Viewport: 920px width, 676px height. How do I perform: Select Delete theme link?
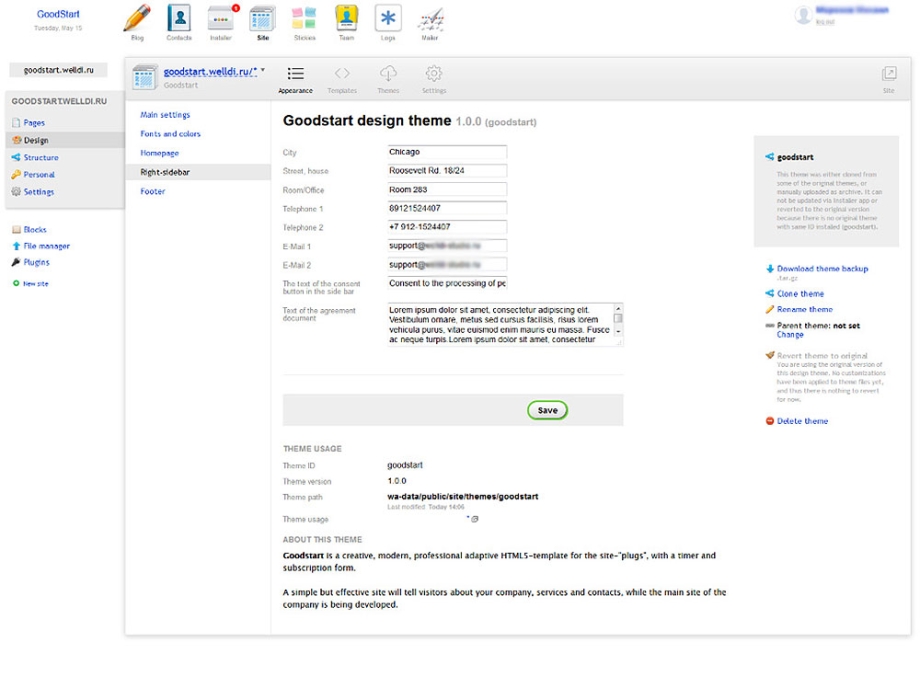coord(802,421)
